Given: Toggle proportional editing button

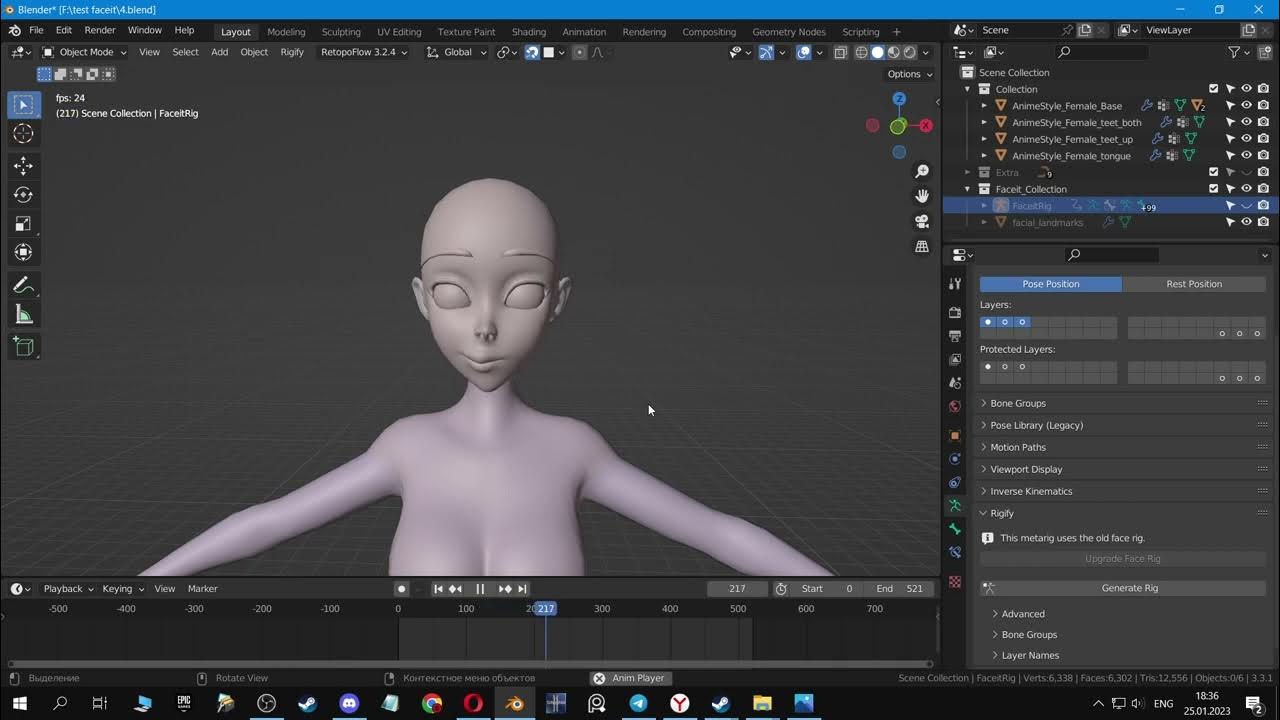Looking at the screenshot, I should 579,52.
